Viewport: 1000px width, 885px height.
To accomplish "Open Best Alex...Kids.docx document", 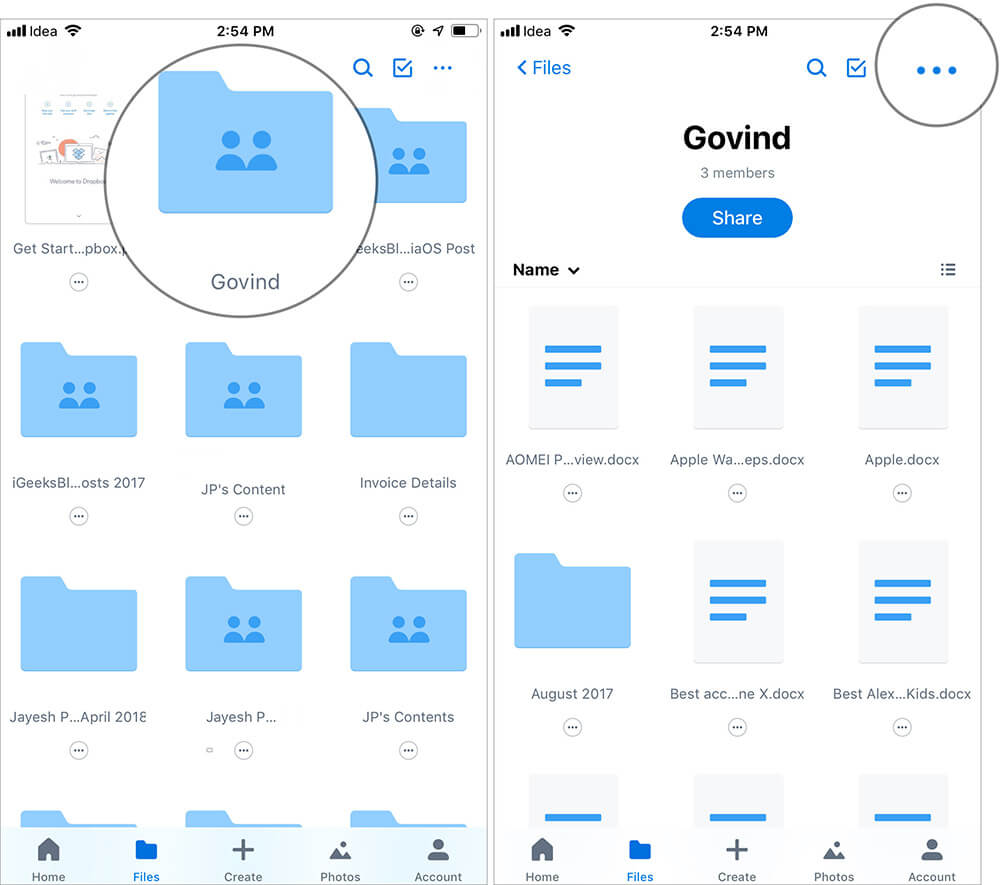I will pyautogui.click(x=902, y=601).
